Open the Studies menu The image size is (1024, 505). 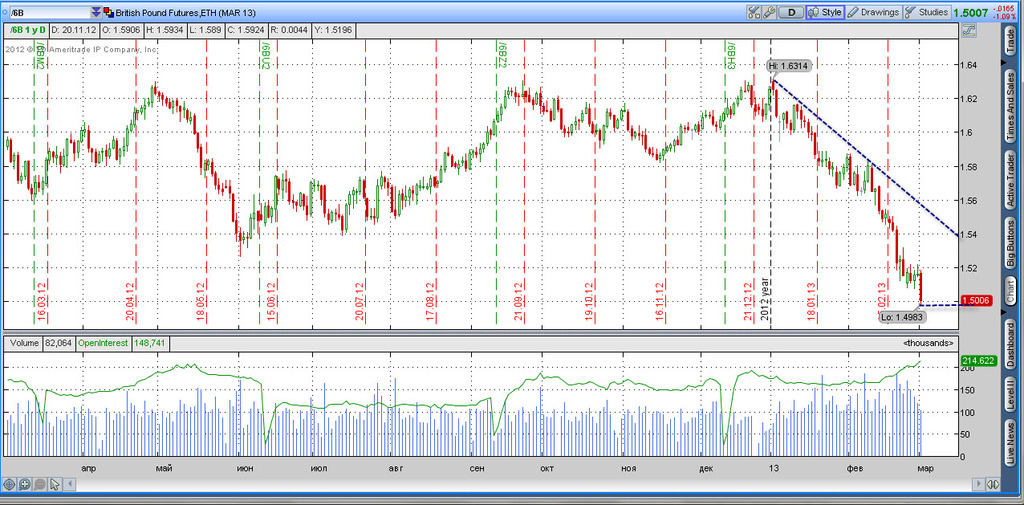tap(927, 12)
